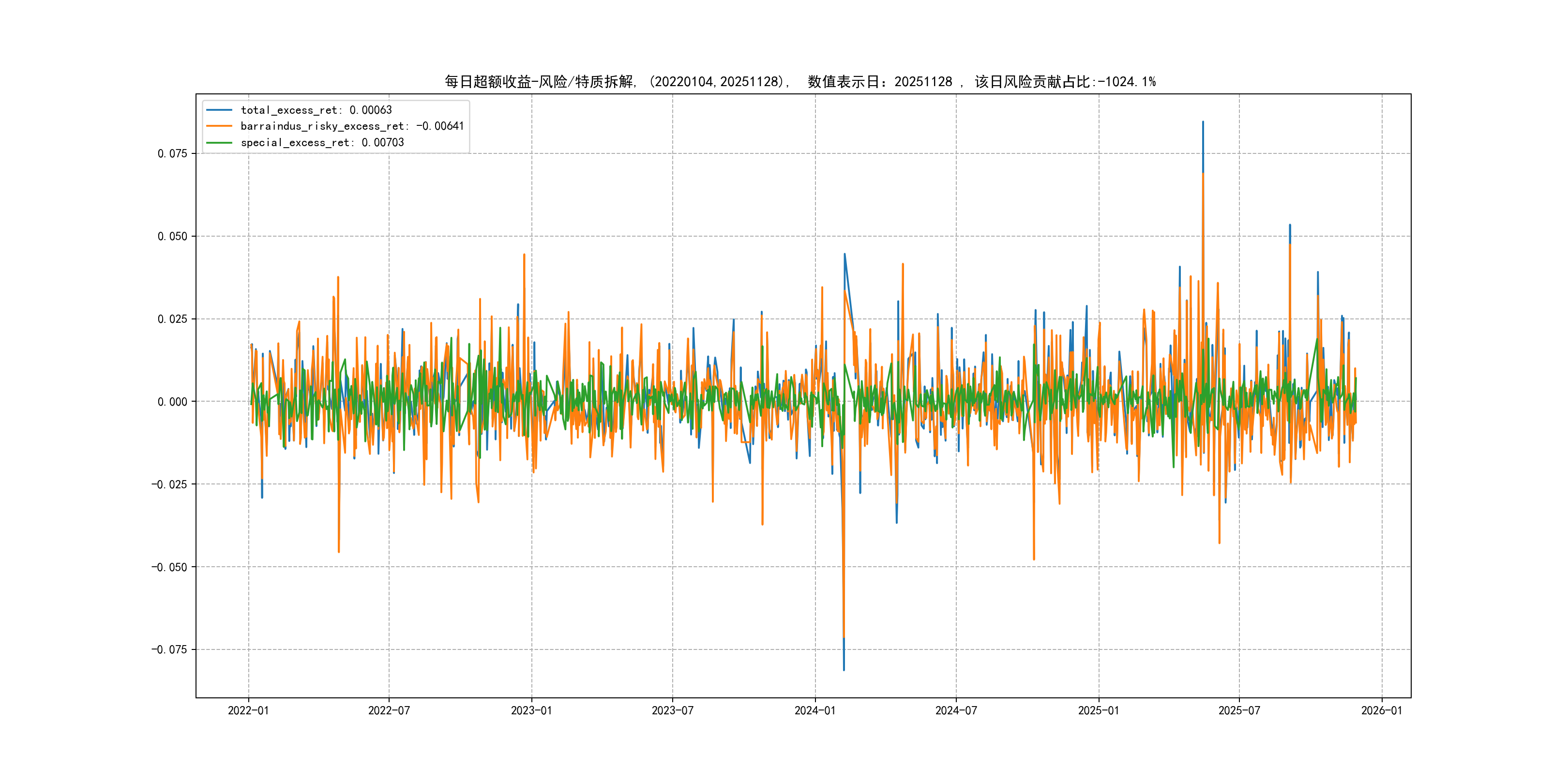Click the blue total_excess_ret legend line
Screen dimensions: 1568x784
coord(219,110)
